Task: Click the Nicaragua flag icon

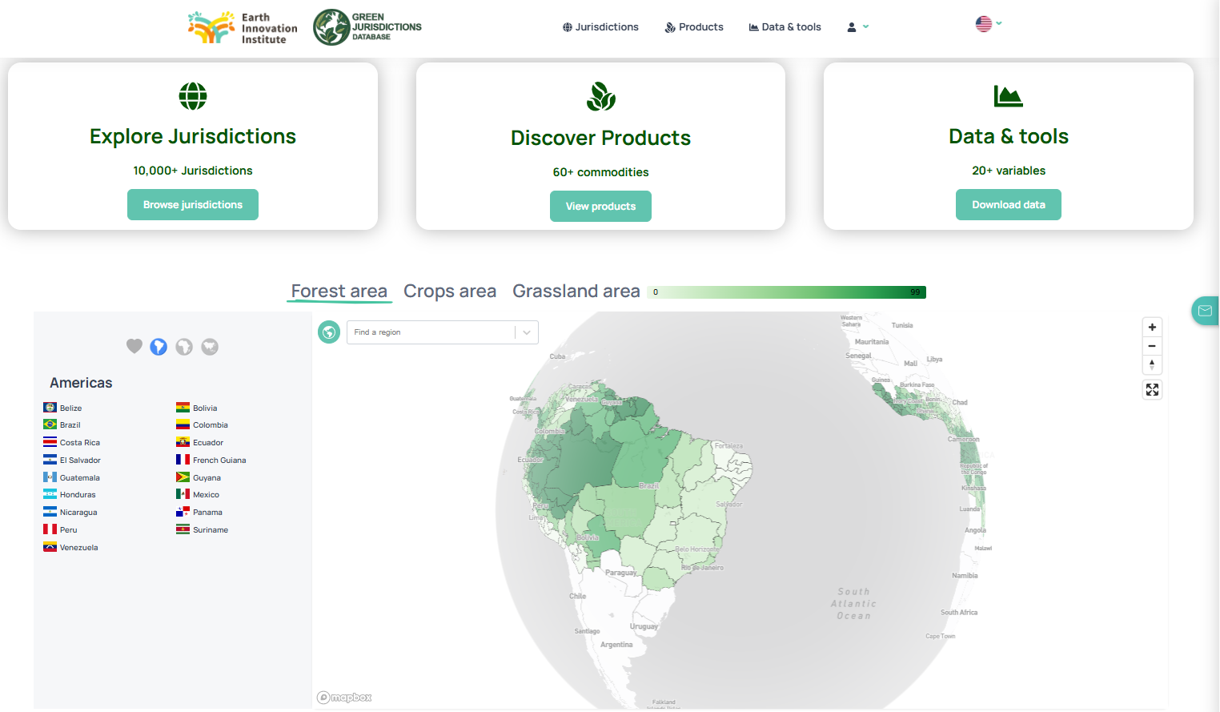Action: 50,512
